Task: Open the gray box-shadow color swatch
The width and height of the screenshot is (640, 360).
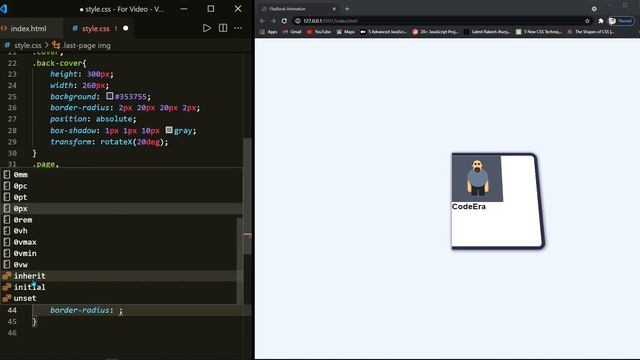Action: click(169, 130)
